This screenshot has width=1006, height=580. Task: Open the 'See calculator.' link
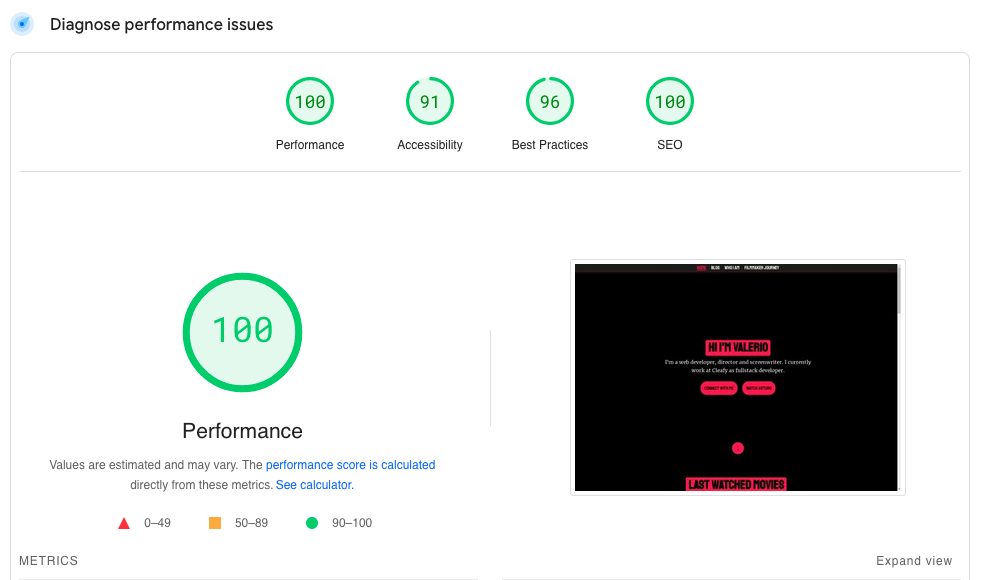315,485
